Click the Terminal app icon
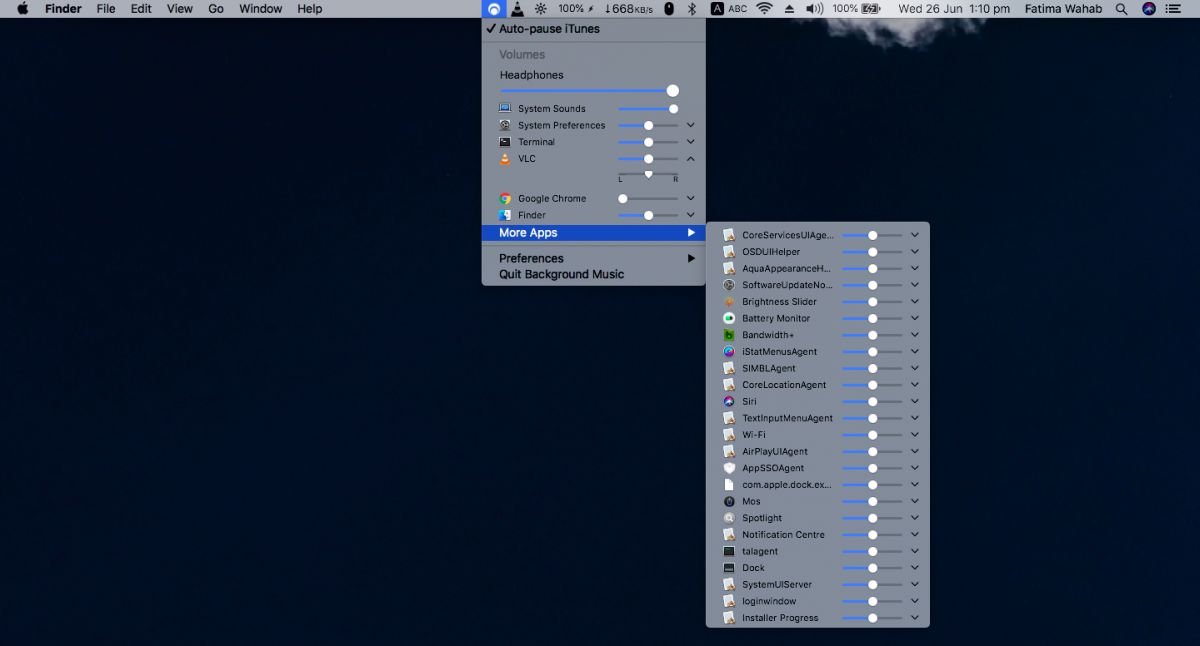Viewport: 1200px width, 646px height. tap(506, 141)
